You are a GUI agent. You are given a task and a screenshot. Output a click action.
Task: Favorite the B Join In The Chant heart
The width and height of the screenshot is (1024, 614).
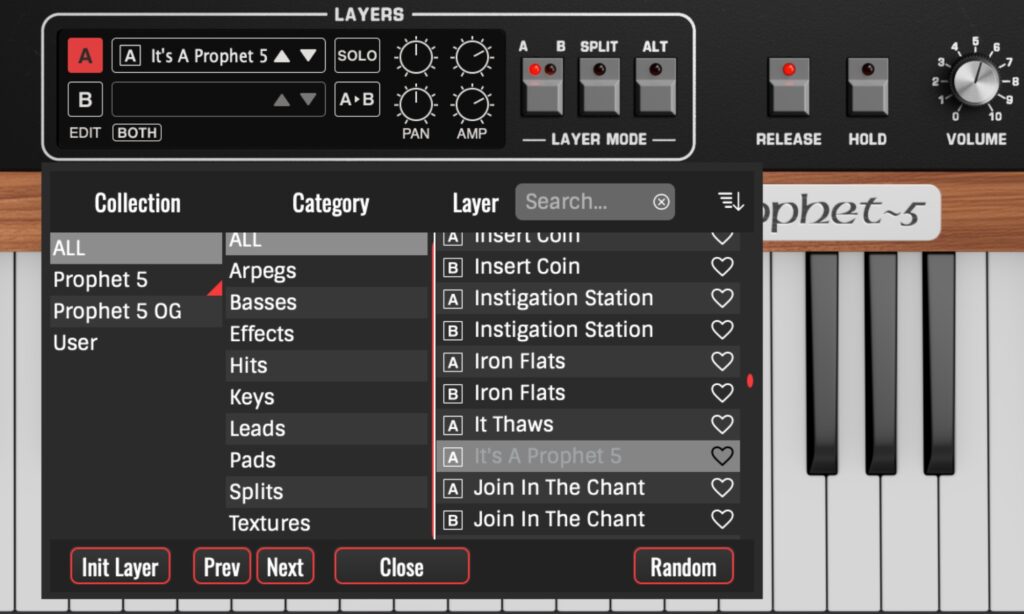pyautogui.click(x=722, y=519)
